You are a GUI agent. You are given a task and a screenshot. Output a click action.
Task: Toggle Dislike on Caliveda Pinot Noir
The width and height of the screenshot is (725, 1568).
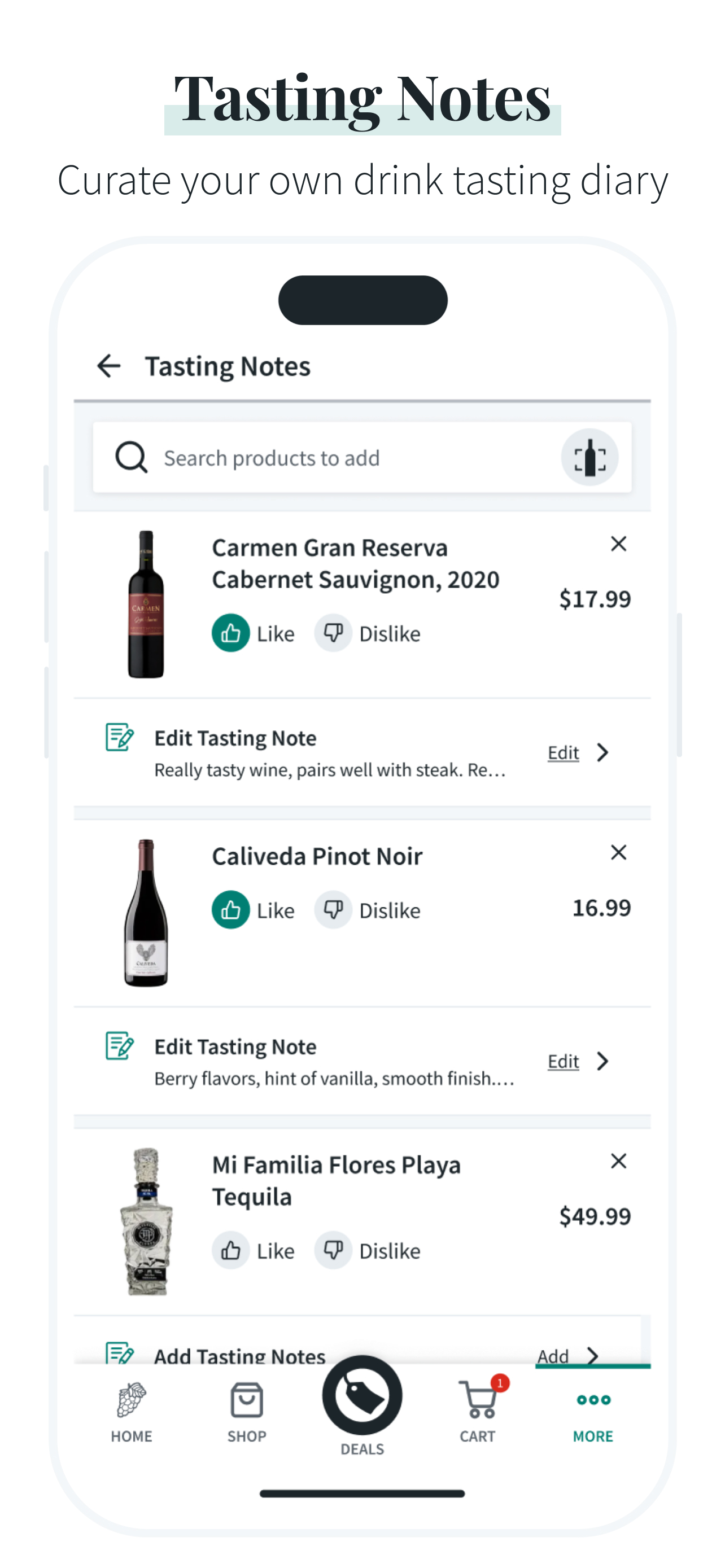pyautogui.click(x=333, y=910)
